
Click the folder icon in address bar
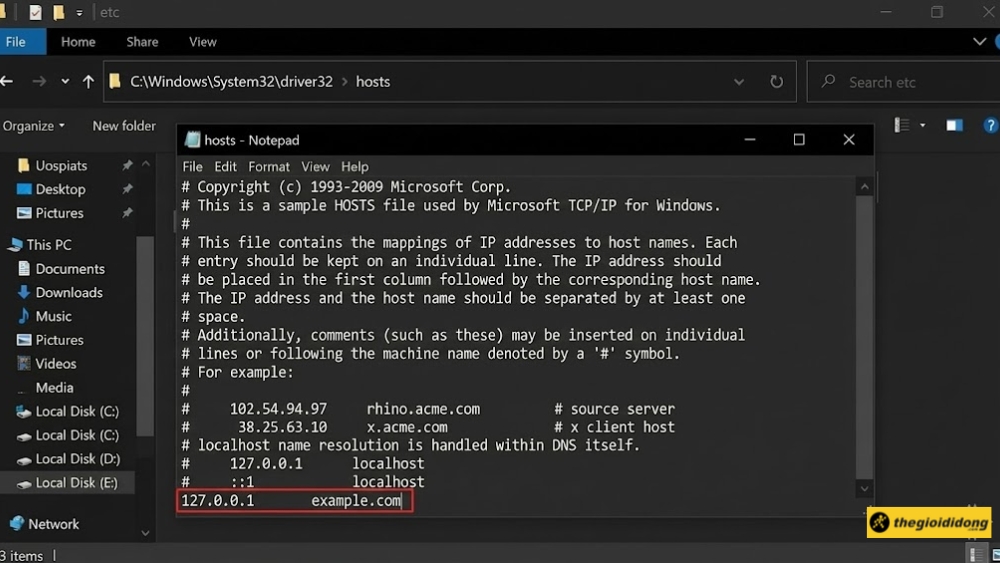pos(115,81)
